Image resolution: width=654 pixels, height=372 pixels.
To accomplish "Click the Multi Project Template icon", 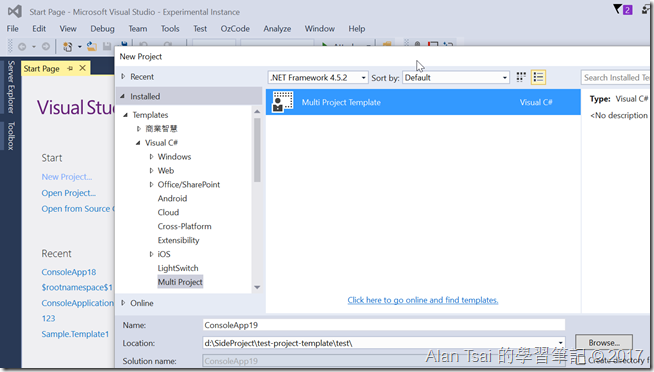I will coord(283,102).
